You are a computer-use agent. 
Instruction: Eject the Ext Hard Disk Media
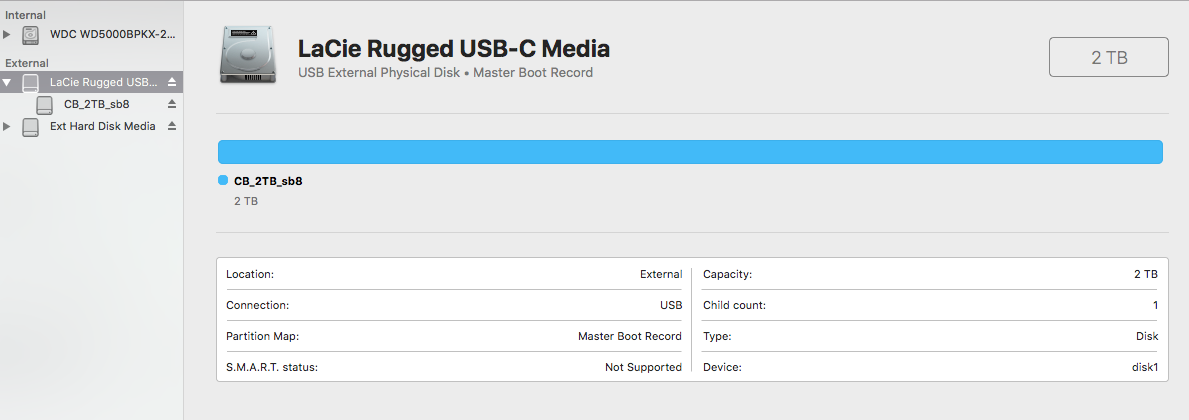click(x=172, y=127)
